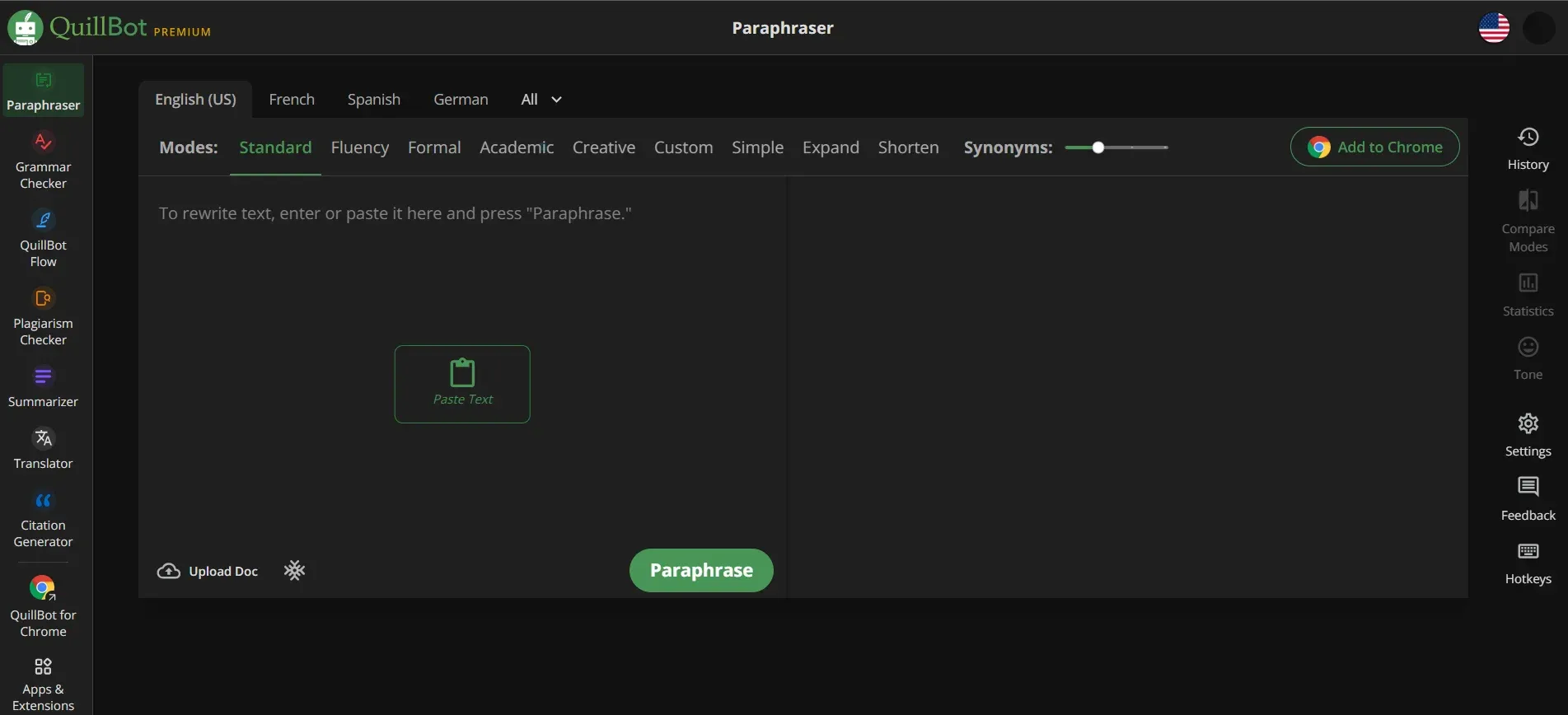
Task: Click the Upload Doc cloud icon
Action: coord(168,571)
